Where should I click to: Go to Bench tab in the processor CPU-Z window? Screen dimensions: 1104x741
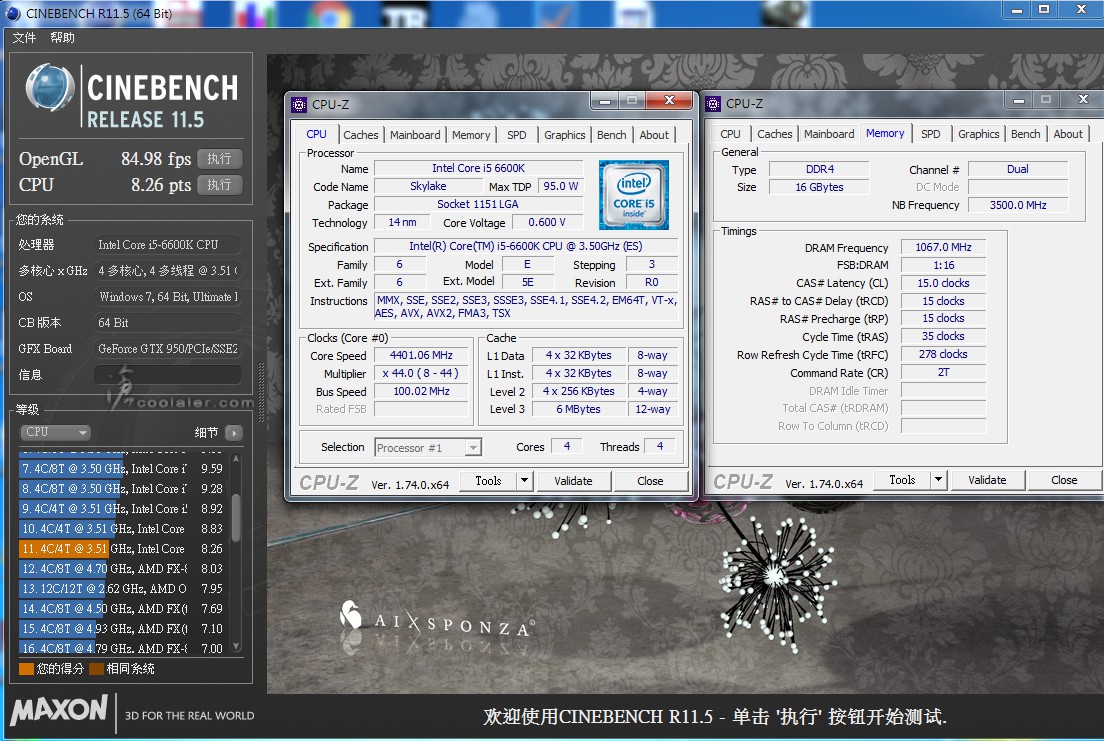612,135
